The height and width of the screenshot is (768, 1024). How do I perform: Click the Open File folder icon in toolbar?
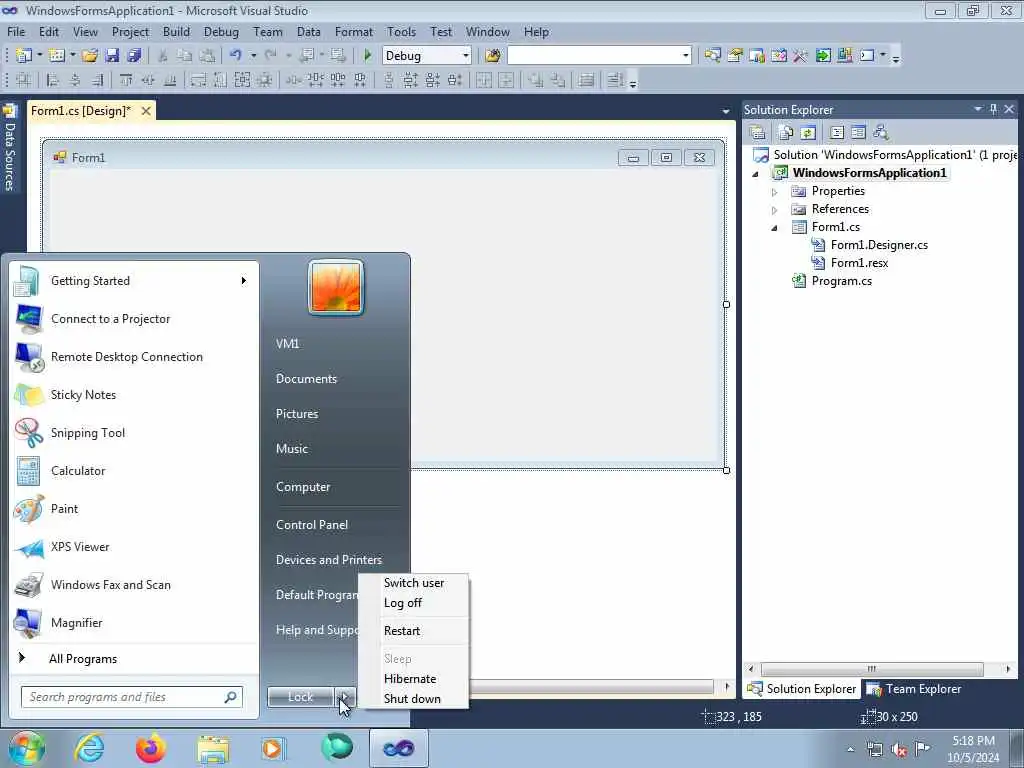pos(89,56)
